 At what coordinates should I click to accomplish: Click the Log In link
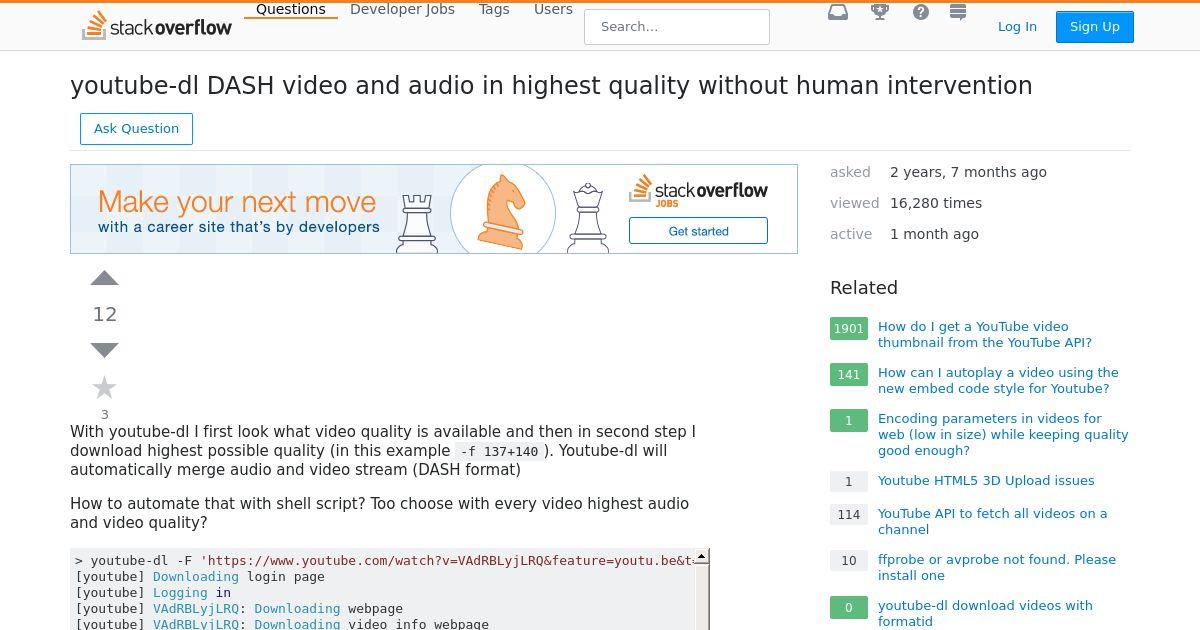[1017, 27]
